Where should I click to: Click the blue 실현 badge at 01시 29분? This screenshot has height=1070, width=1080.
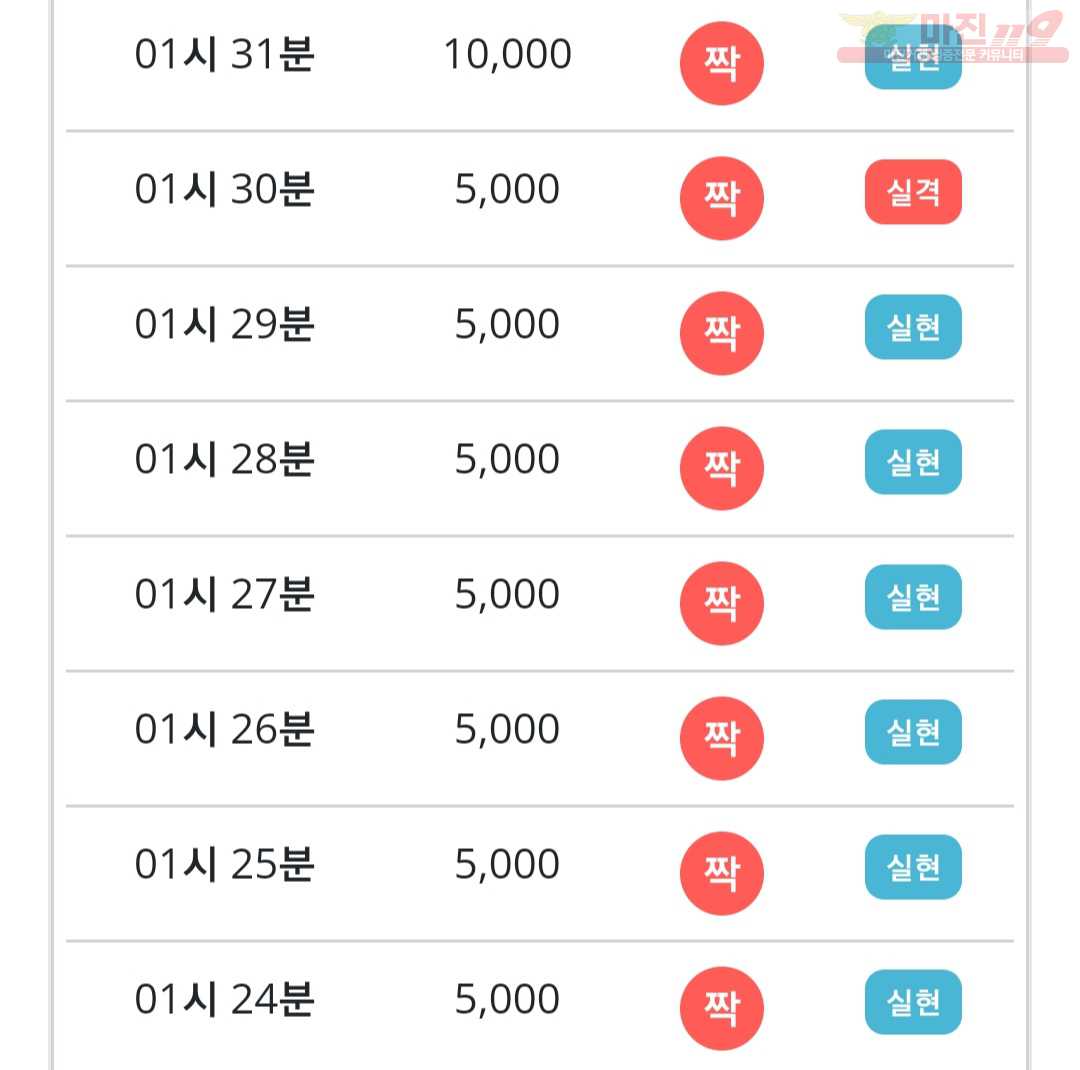[913, 327]
